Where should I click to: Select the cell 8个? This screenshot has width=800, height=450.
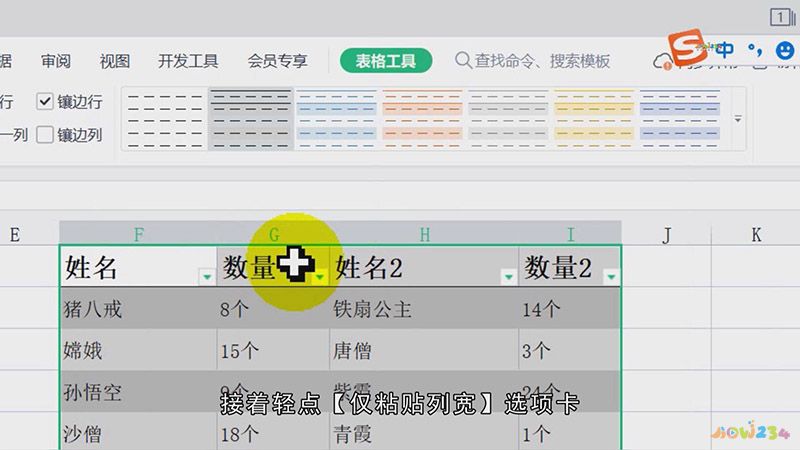[273, 308]
